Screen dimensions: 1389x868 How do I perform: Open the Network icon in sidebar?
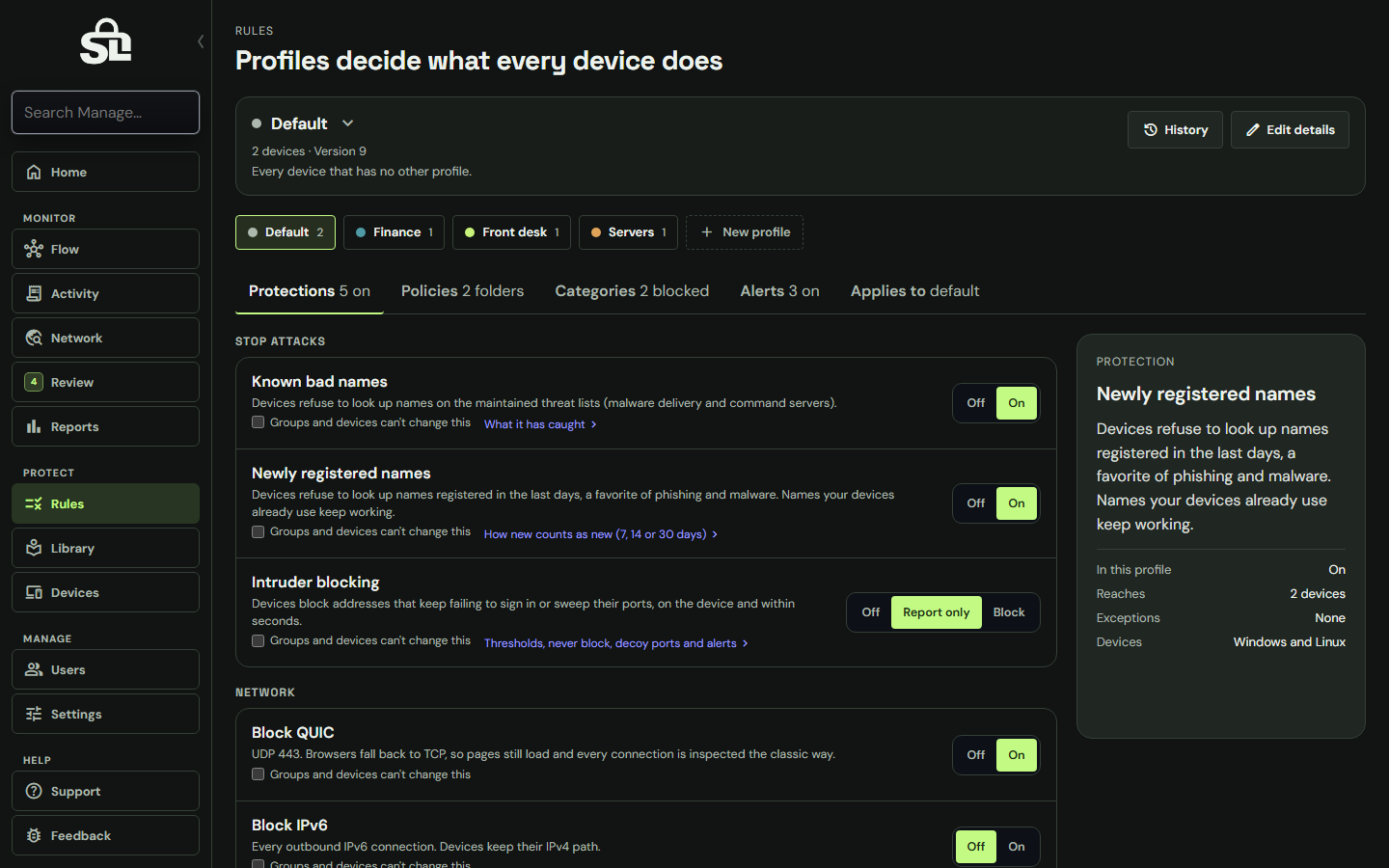[x=34, y=338]
